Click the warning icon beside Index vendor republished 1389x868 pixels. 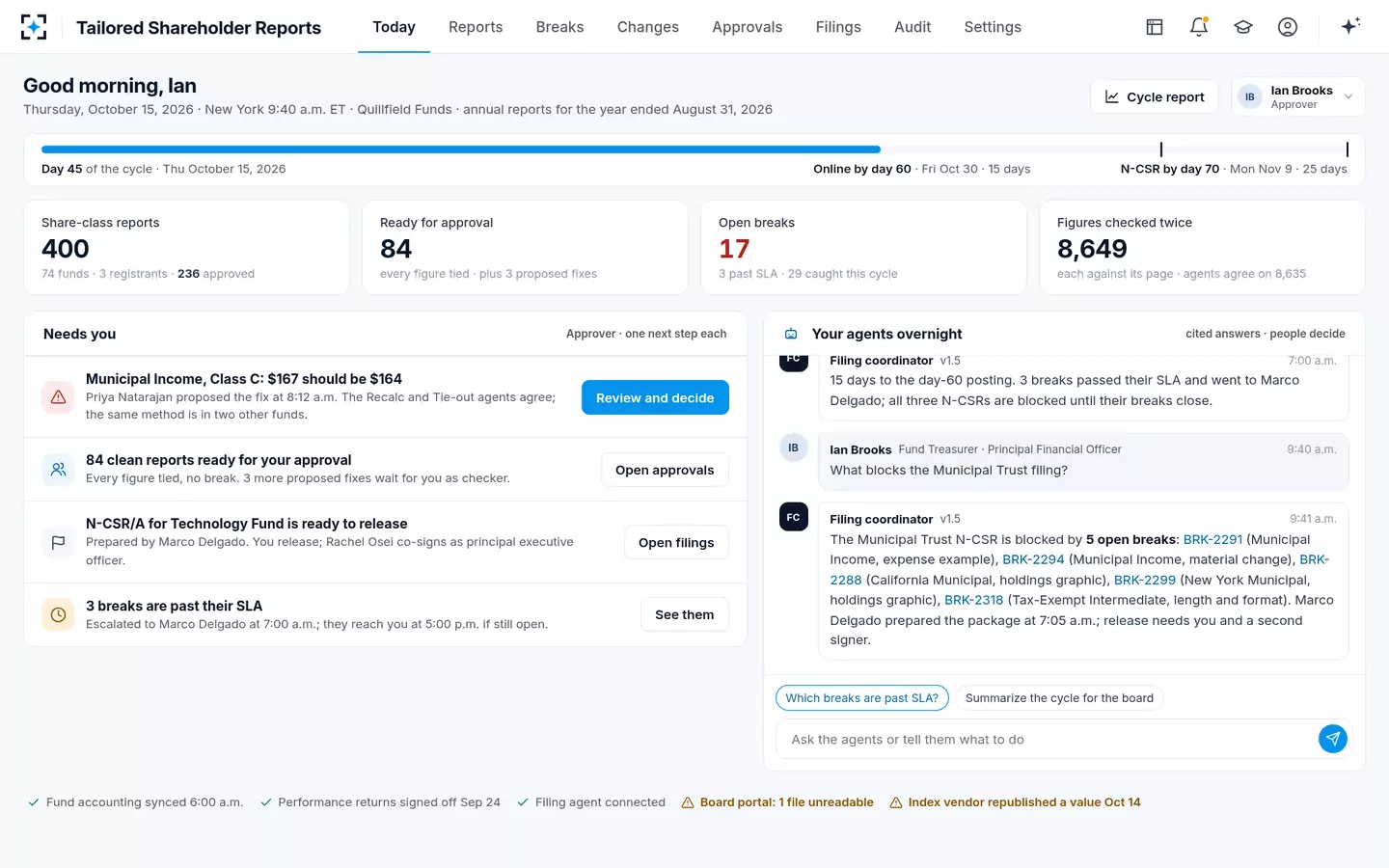(x=896, y=802)
